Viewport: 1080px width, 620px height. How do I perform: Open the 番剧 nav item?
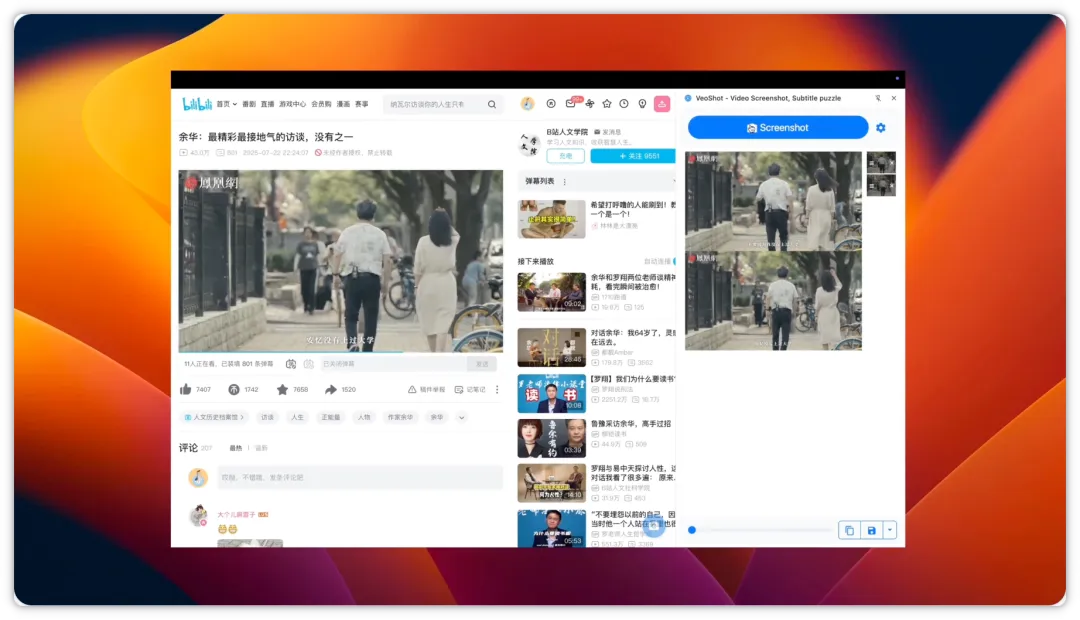[x=249, y=104]
